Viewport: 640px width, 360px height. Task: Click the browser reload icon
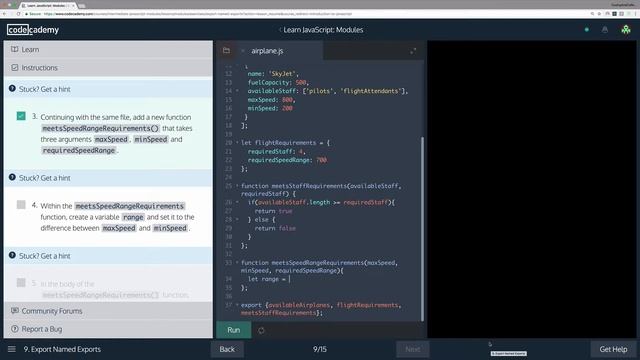point(18,14)
